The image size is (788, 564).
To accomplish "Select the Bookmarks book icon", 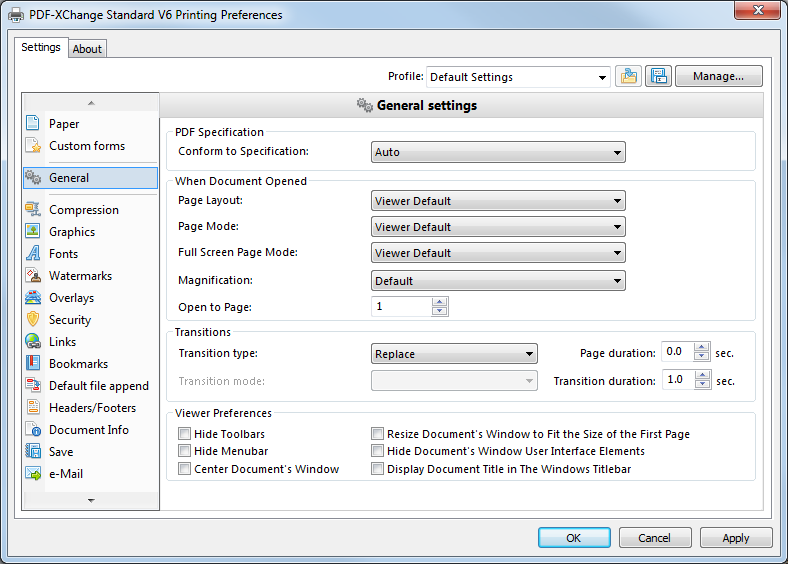I will click(x=33, y=363).
